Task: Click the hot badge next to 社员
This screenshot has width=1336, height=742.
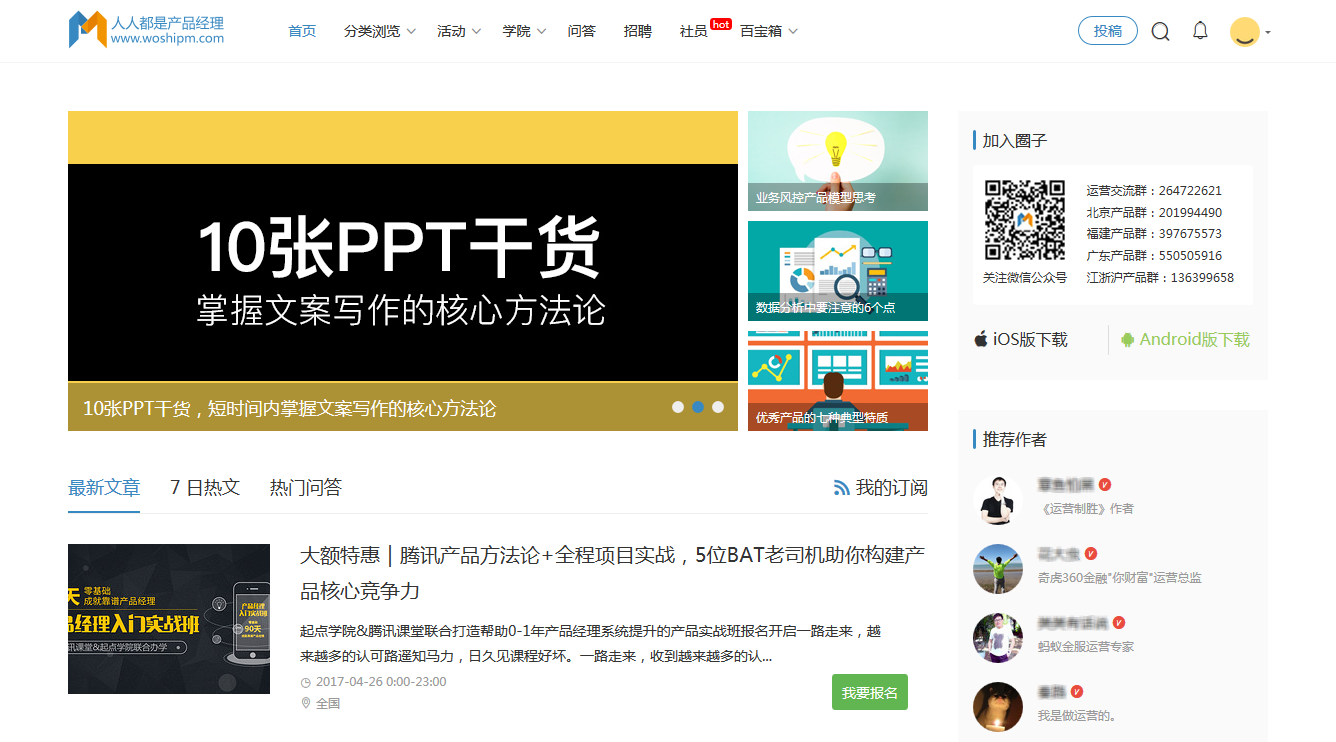Action: click(x=720, y=23)
